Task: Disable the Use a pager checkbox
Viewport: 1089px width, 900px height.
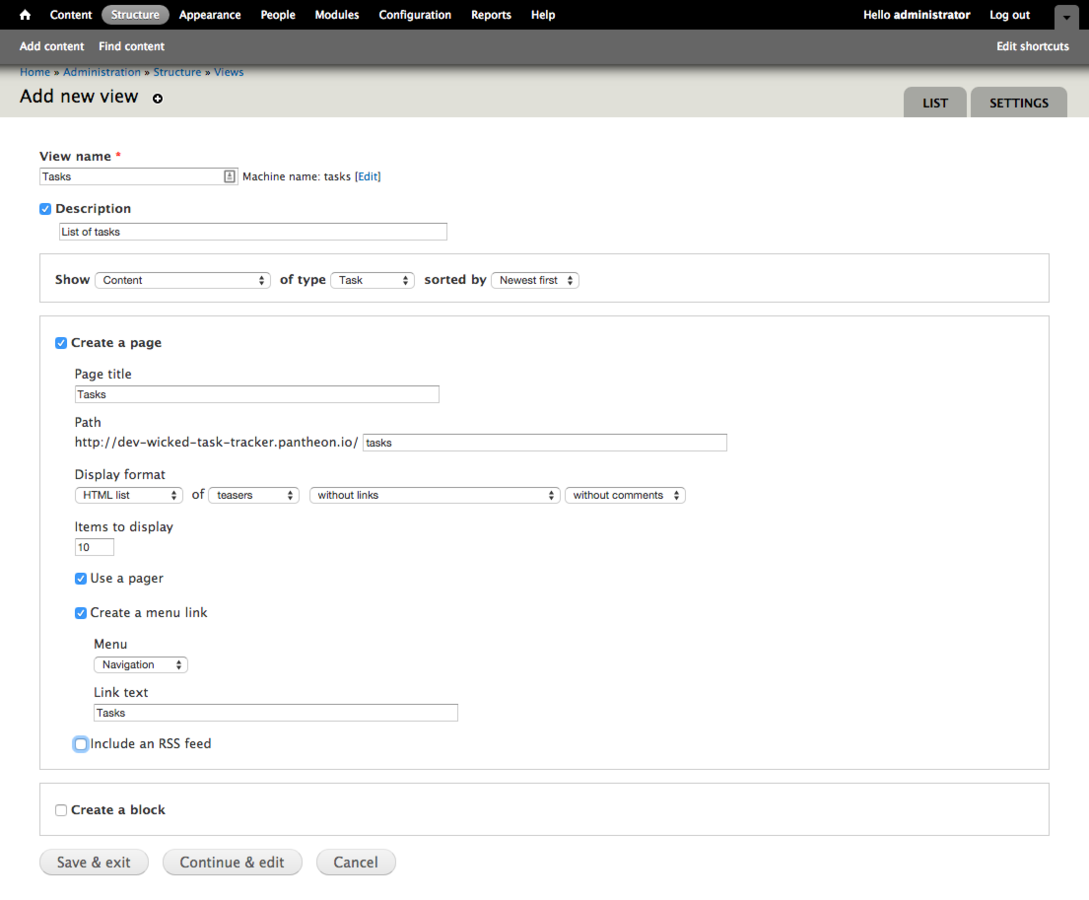Action: click(81, 578)
